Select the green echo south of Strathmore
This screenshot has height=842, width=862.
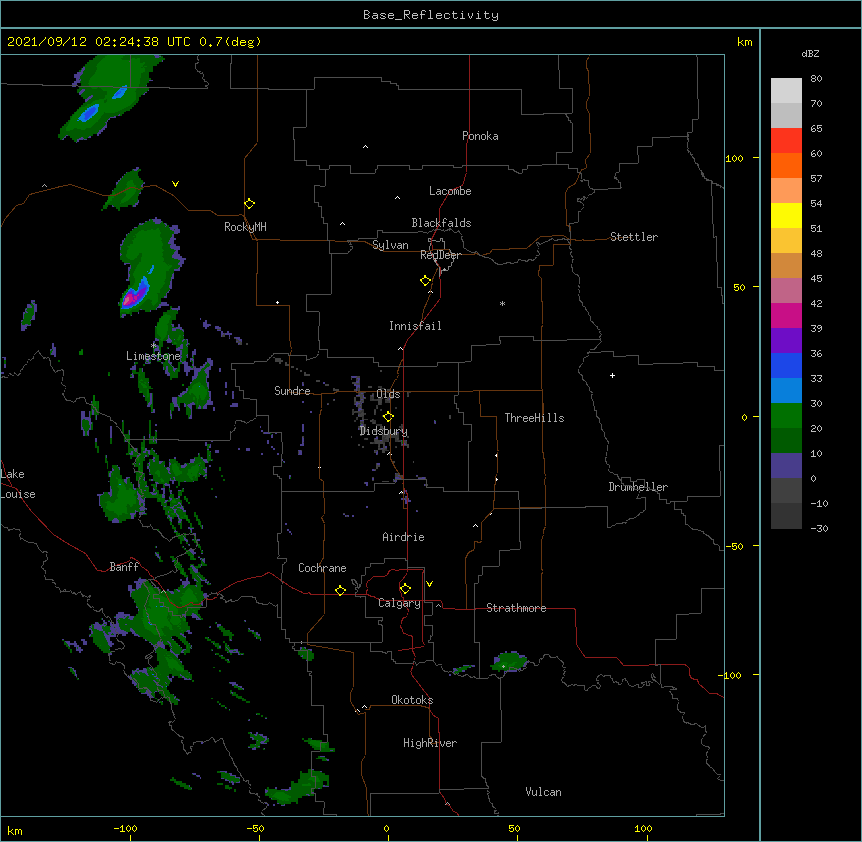pos(510,662)
